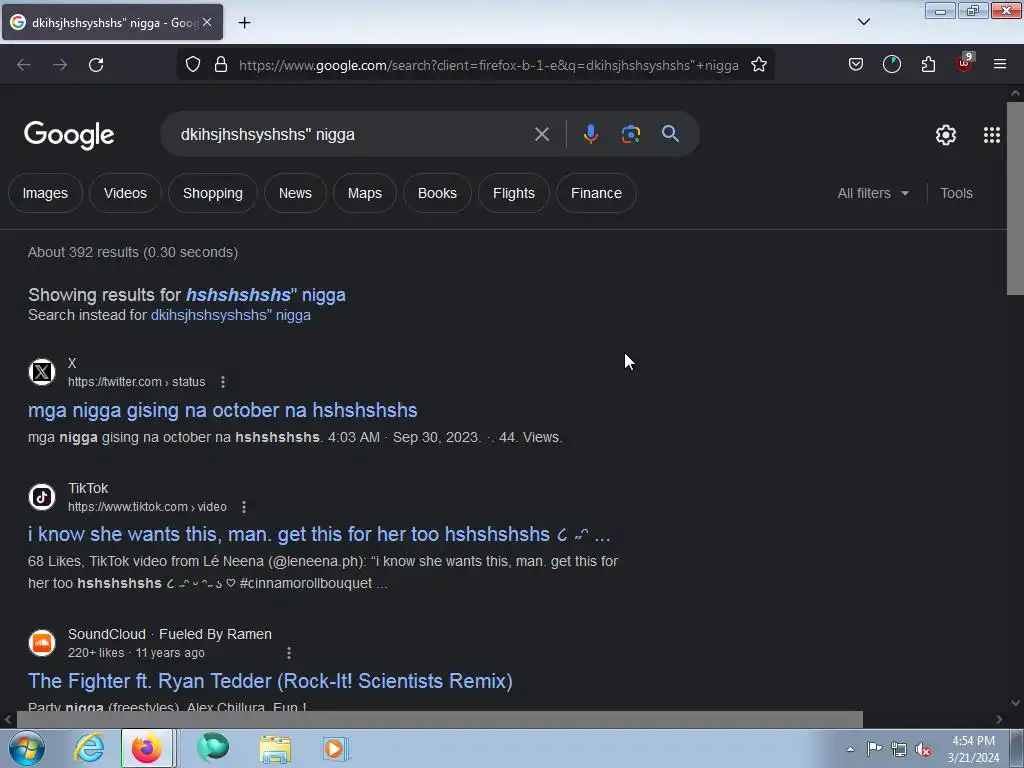Search instead for the original query link

coord(231,315)
